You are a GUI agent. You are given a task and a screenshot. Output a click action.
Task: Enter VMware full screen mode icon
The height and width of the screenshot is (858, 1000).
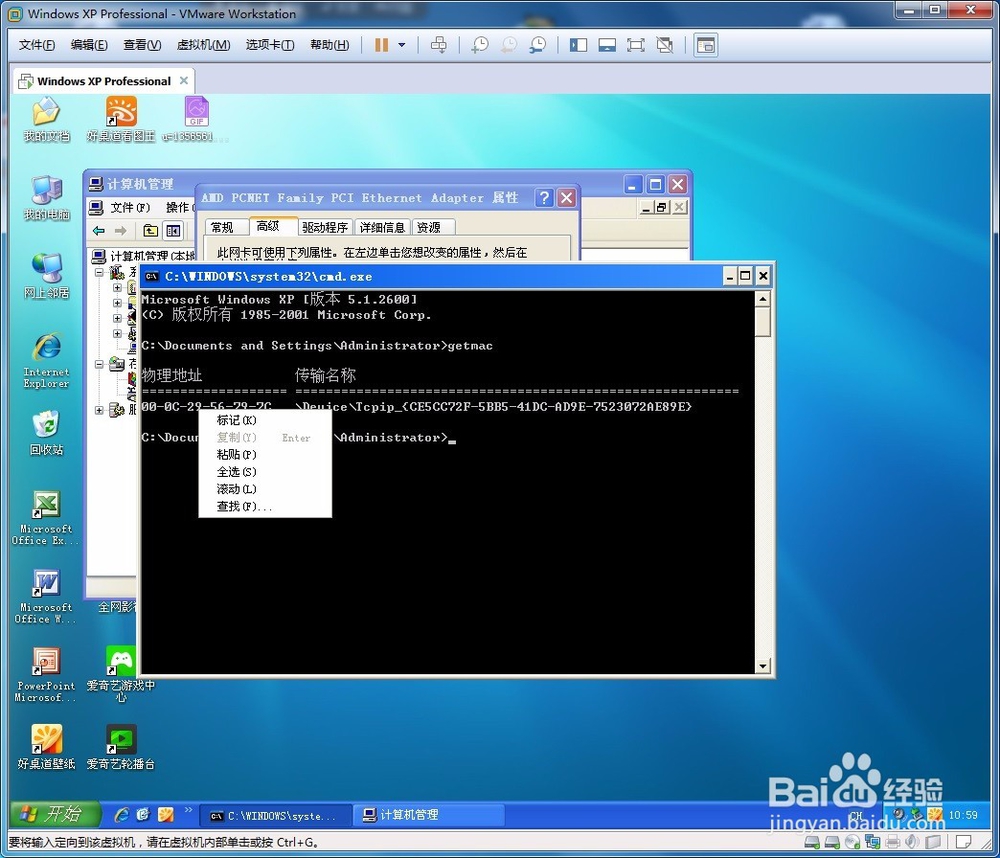[636, 45]
